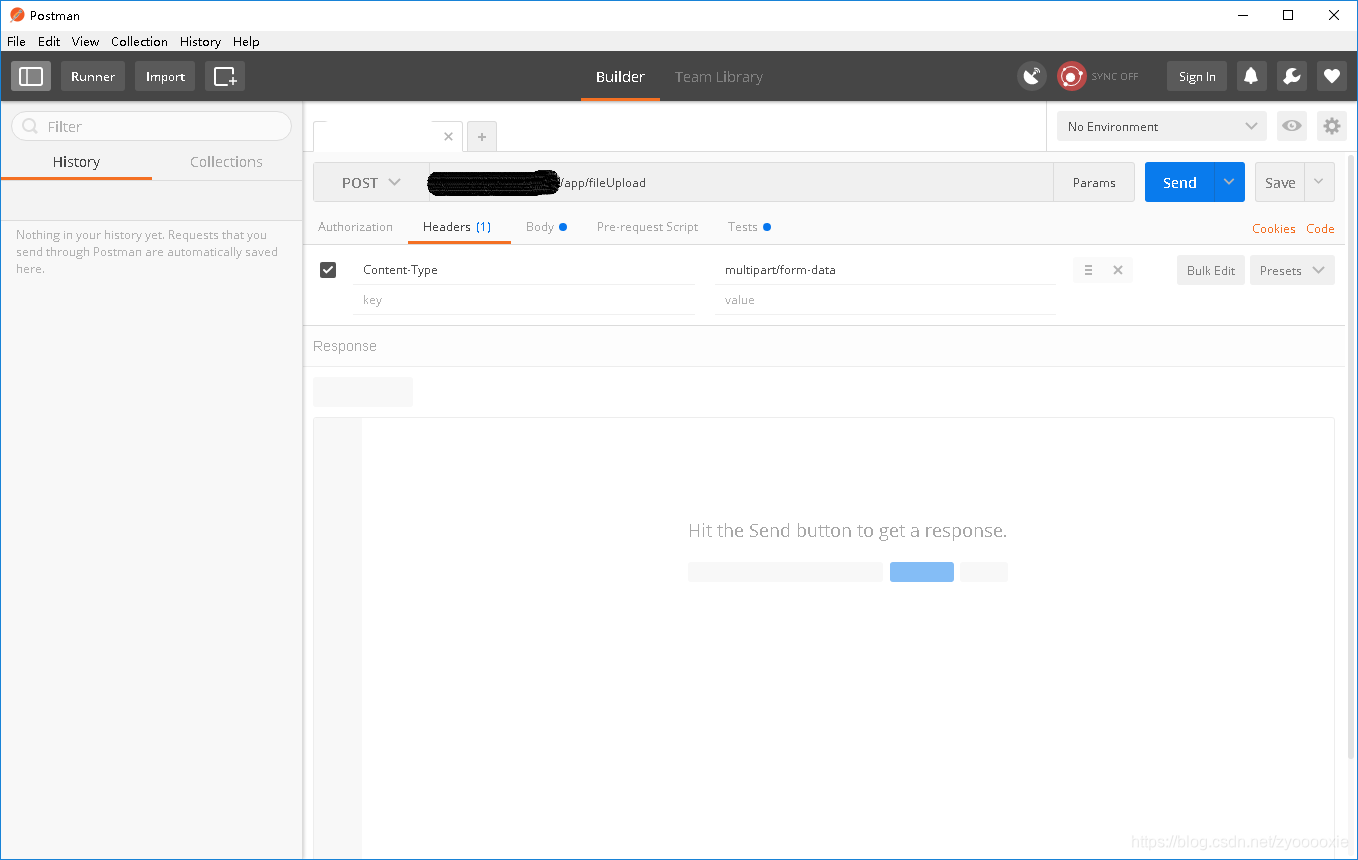Select the sidebar History tab

(76, 161)
